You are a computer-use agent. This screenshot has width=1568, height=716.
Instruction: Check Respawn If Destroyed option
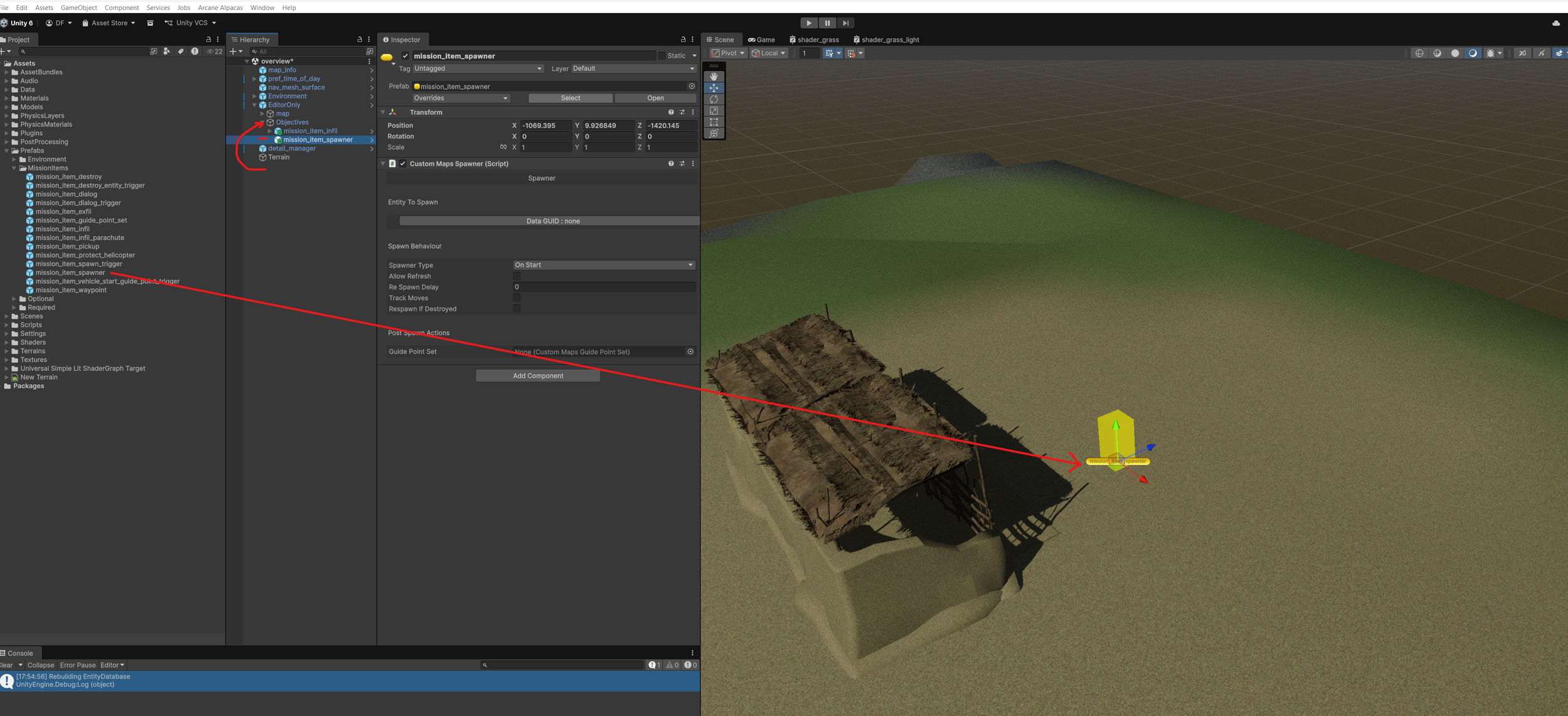tap(517, 309)
